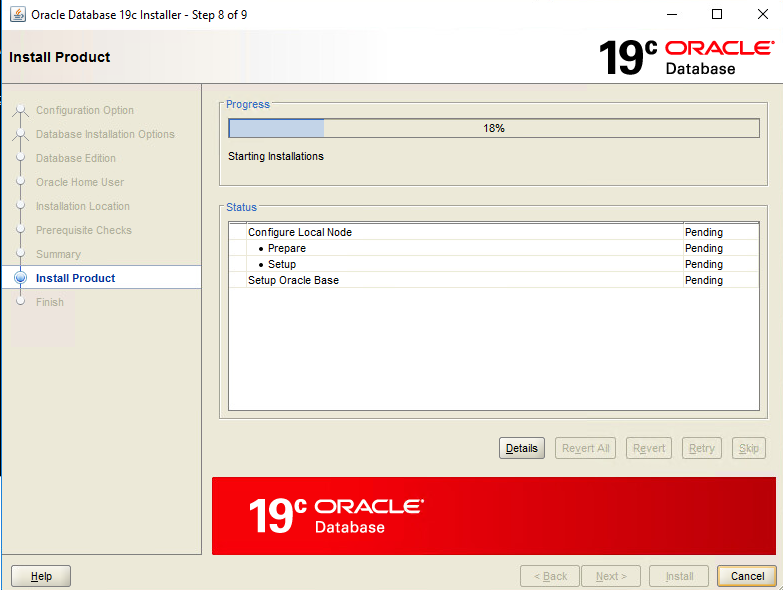Select the Configure Local Node status row
Image resolution: width=783 pixels, height=590 pixels.
(x=494, y=232)
